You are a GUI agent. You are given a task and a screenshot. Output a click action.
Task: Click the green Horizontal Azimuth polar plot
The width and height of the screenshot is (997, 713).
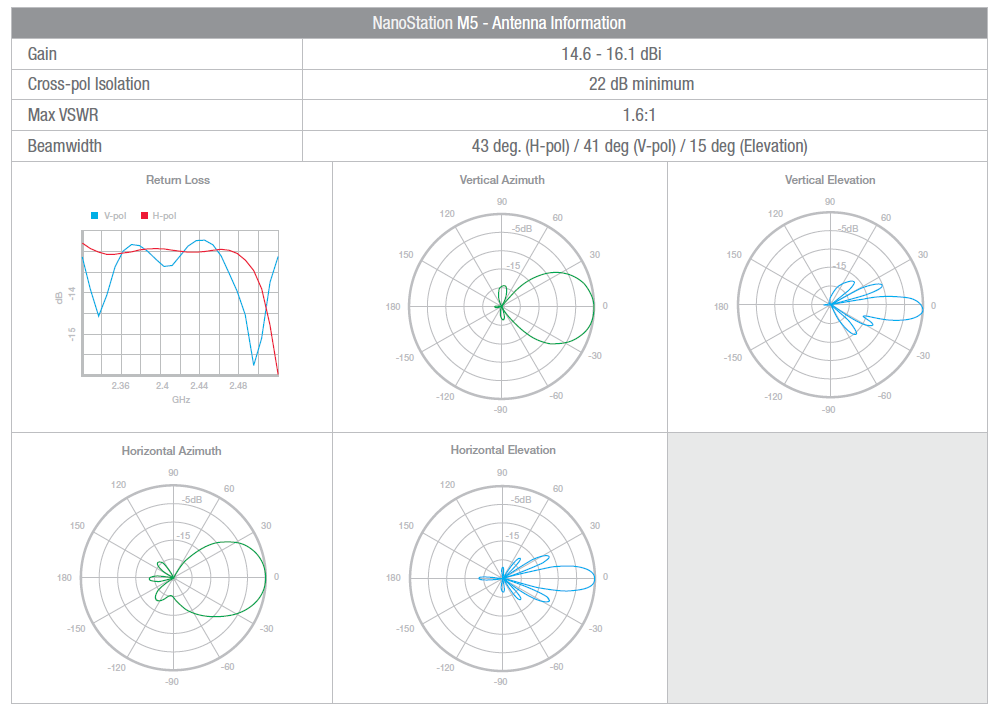click(x=173, y=578)
